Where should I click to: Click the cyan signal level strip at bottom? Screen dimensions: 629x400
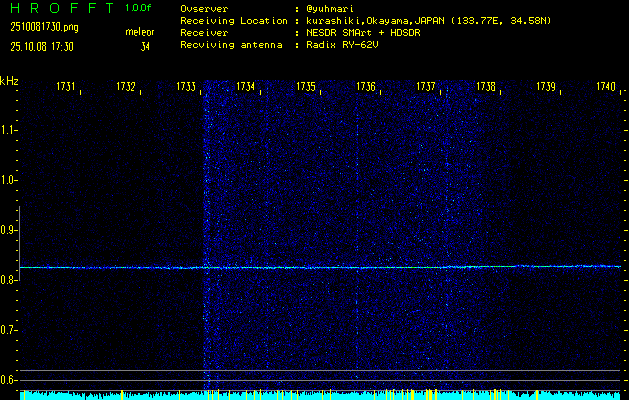point(320,395)
